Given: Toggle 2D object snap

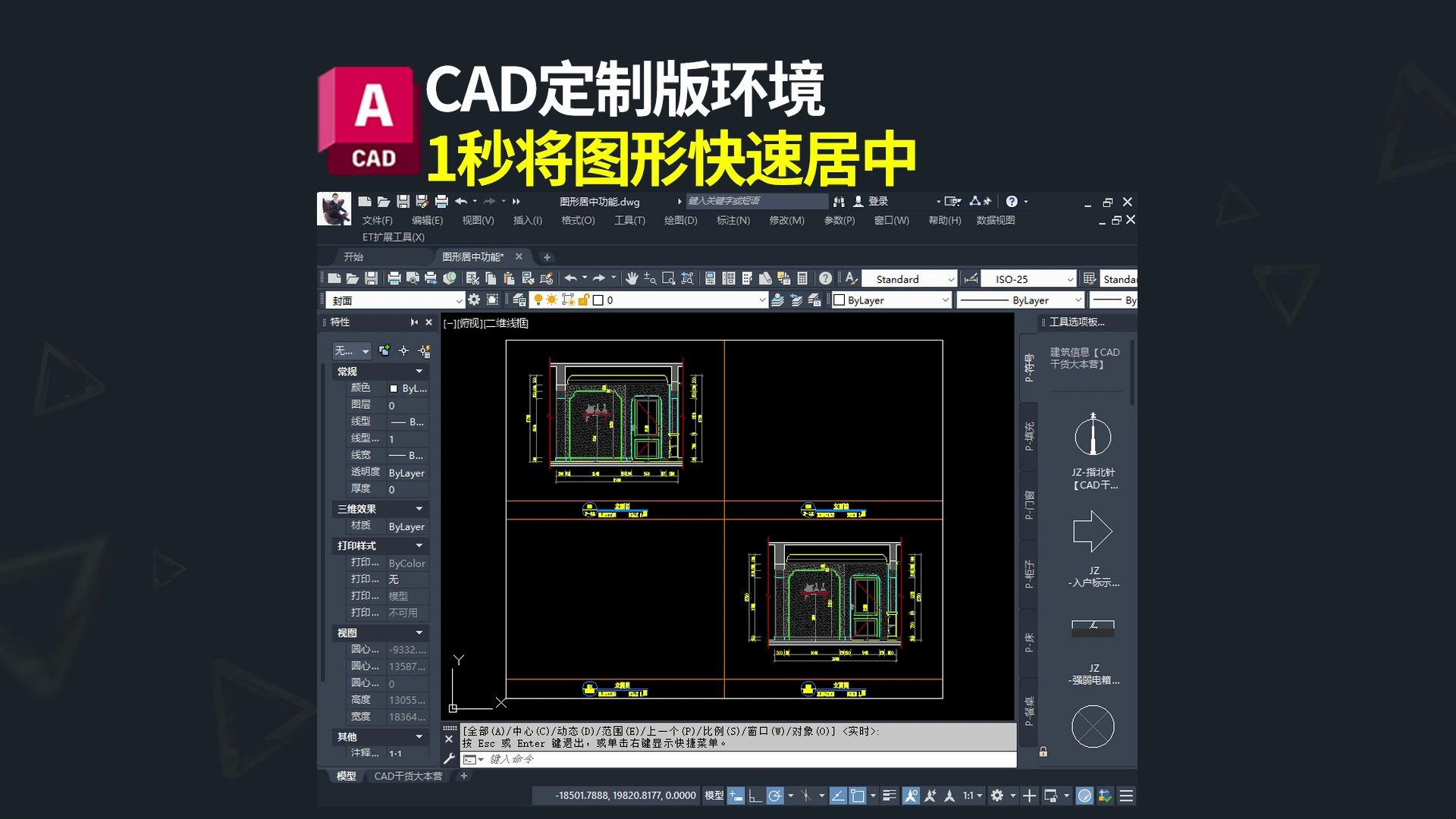Looking at the screenshot, I should tap(857, 795).
